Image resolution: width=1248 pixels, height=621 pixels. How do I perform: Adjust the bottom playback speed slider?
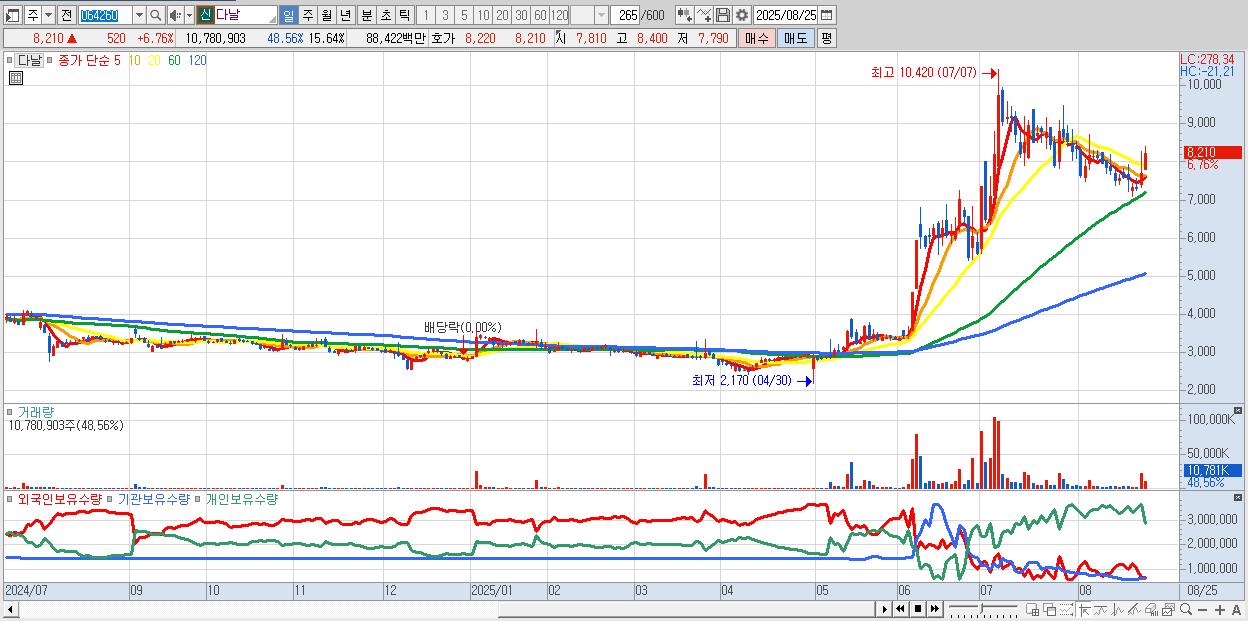(x=983, y=609)
